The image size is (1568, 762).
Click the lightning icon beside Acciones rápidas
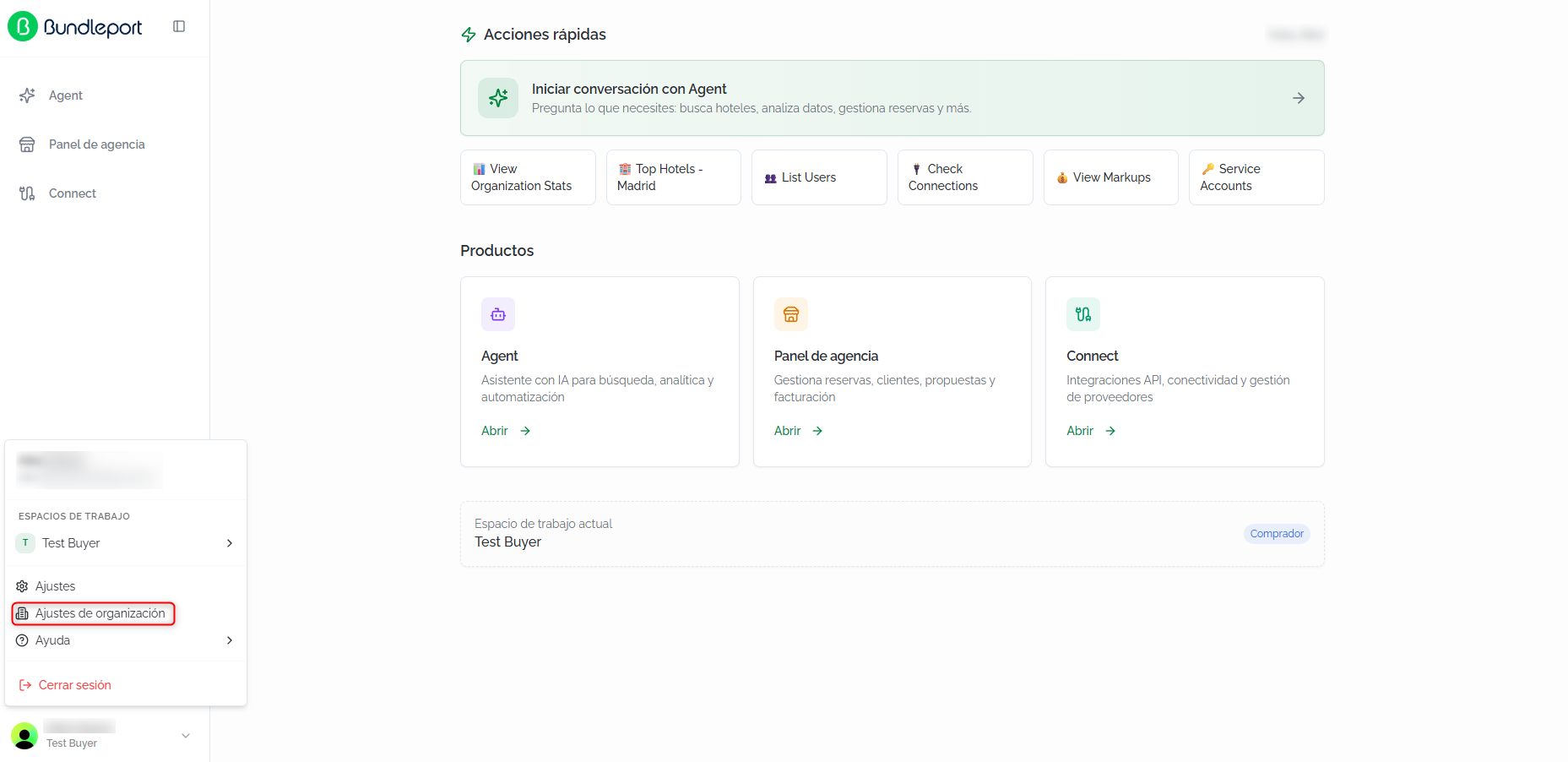pyautogui.click(x=469, y=35)
